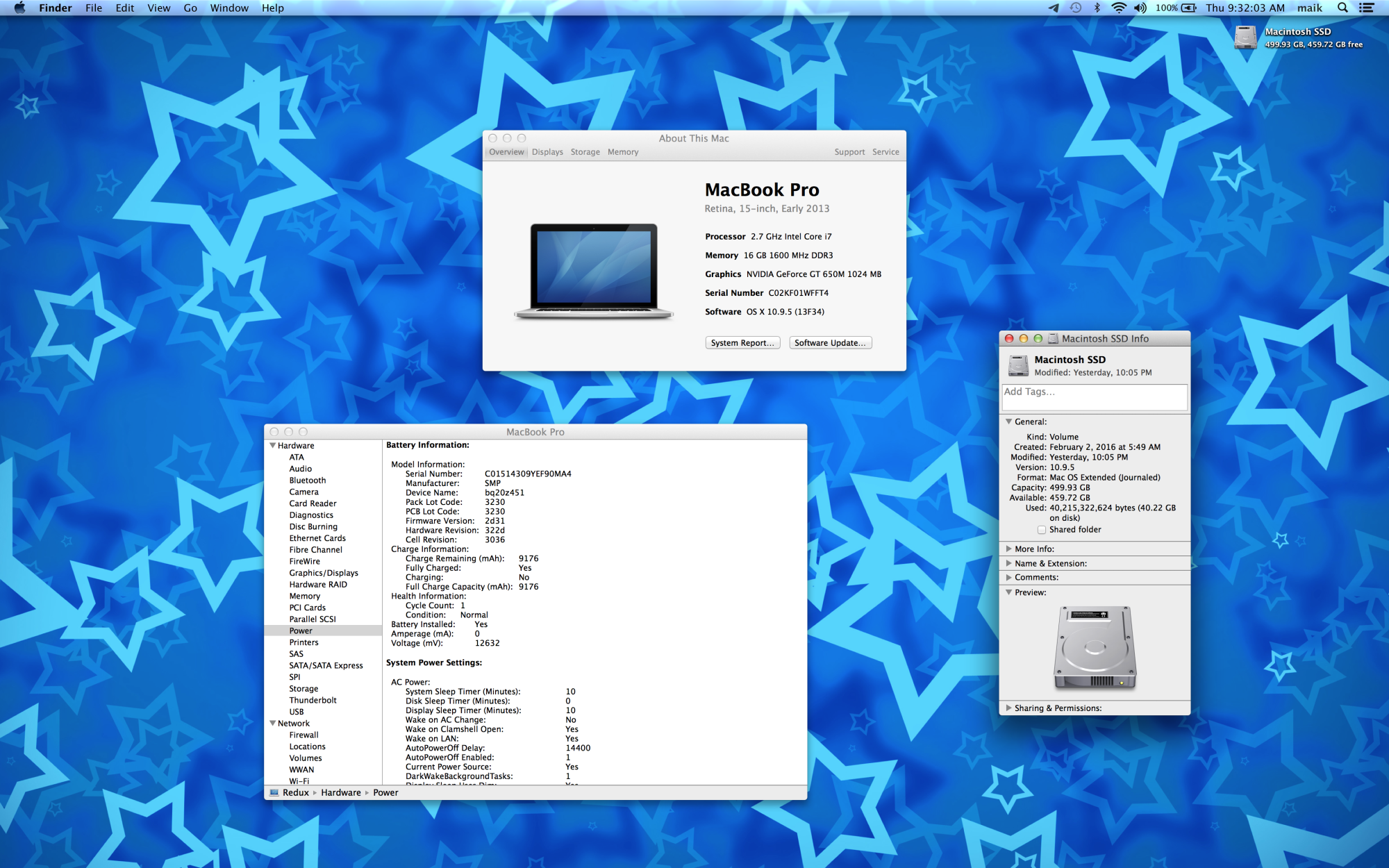This screenshot has height=868, width=1389.
Task: Open the Window menu
Action: (x=229, y=8)
